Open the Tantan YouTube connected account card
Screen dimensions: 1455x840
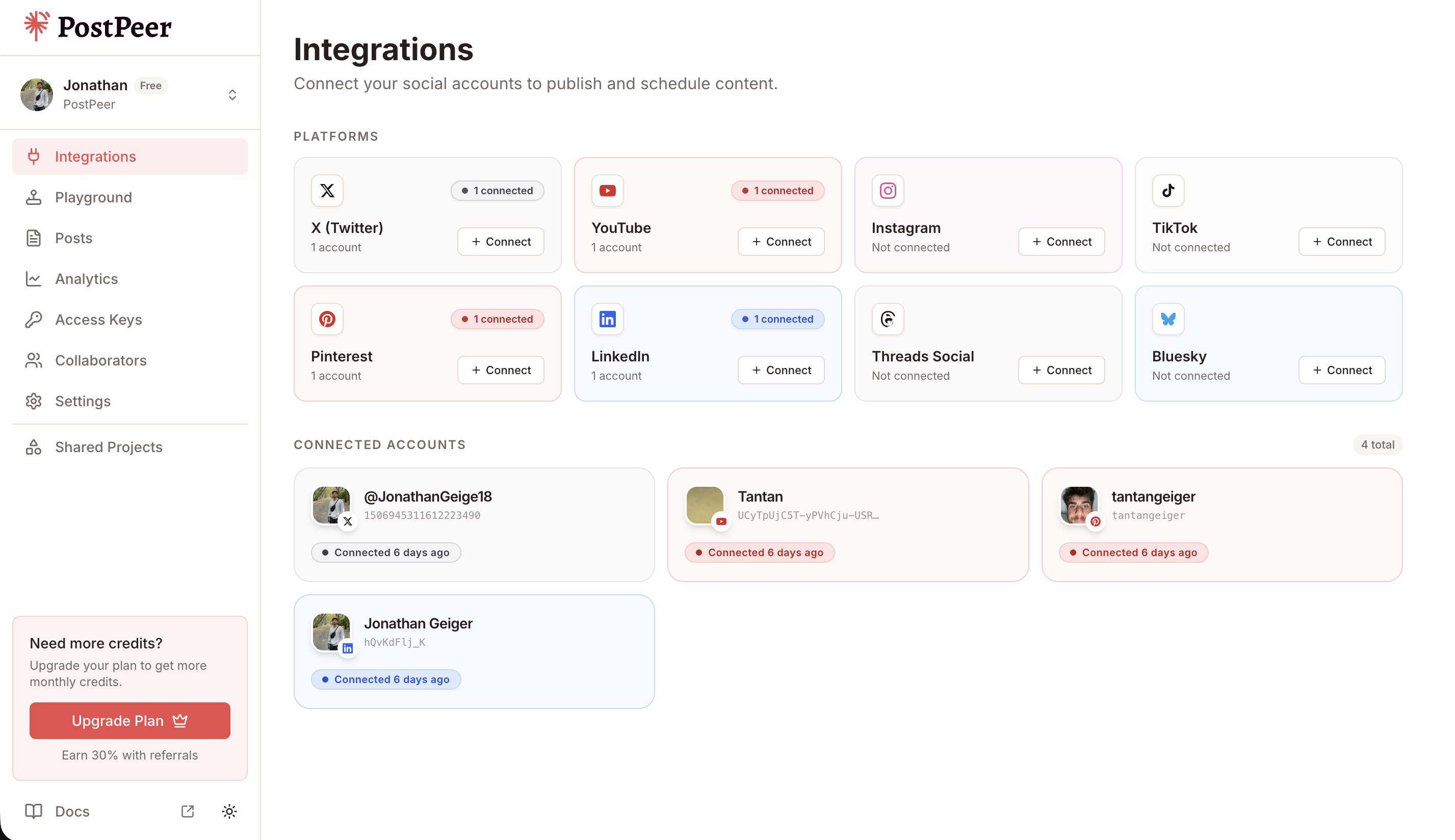[847, 524]
